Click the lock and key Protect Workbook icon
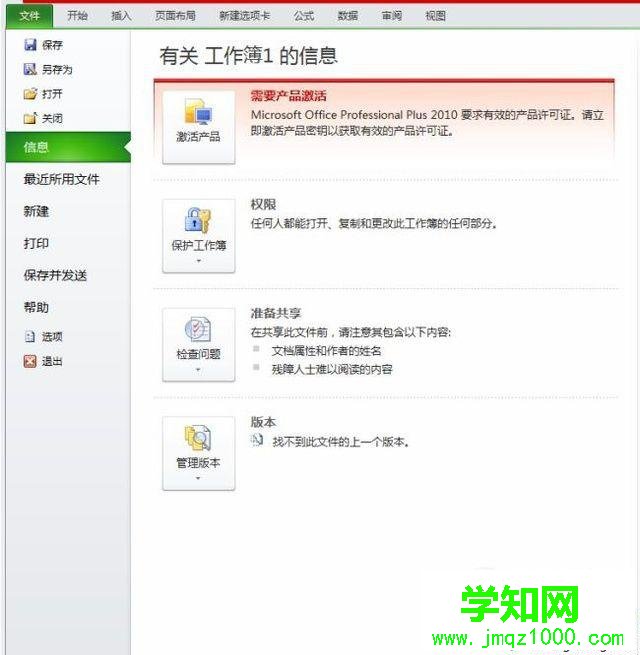The image size is (640, 655). 198,220
